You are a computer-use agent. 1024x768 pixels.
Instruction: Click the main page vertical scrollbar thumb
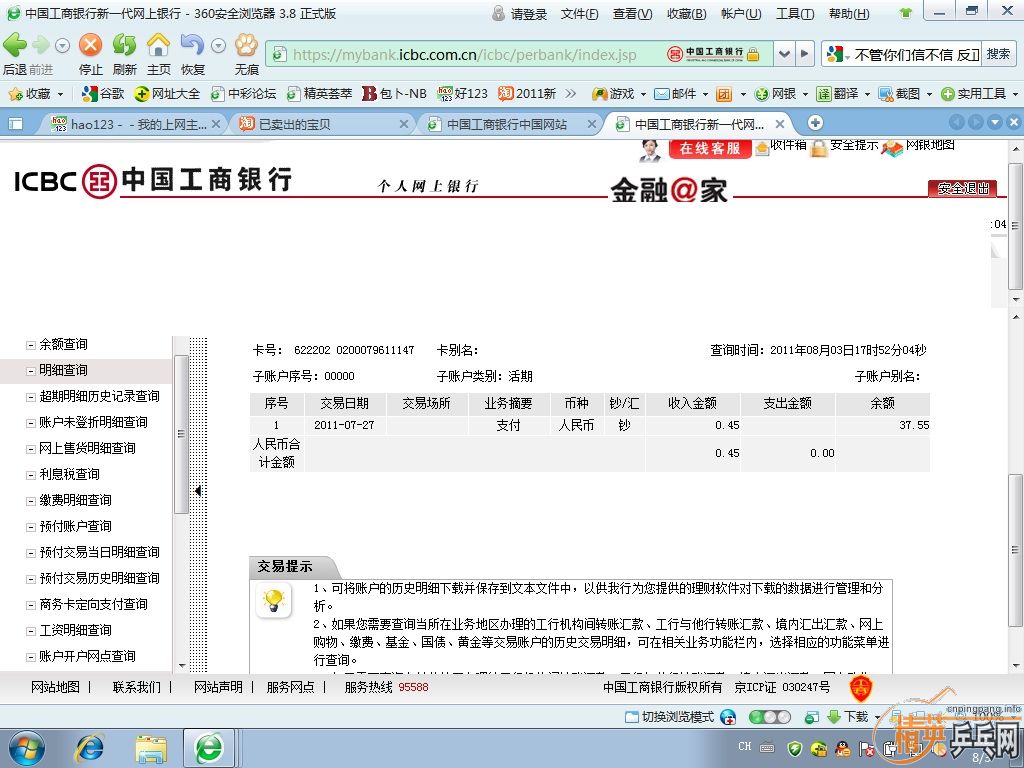[x=1015, y=549]
